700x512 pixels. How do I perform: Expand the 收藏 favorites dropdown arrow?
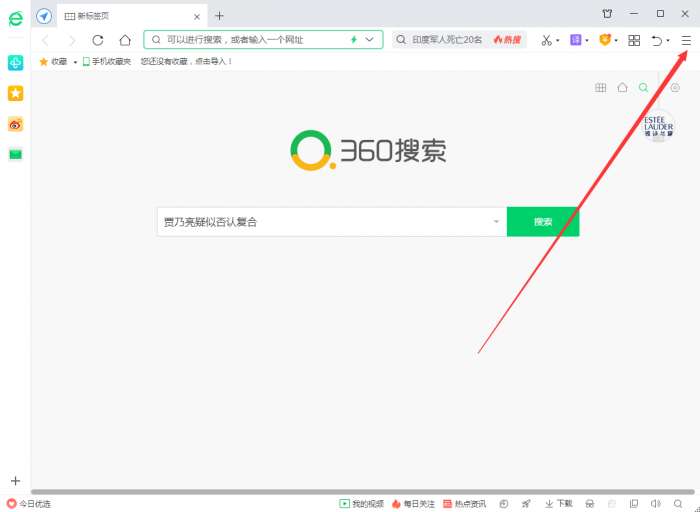pos(75,62)
